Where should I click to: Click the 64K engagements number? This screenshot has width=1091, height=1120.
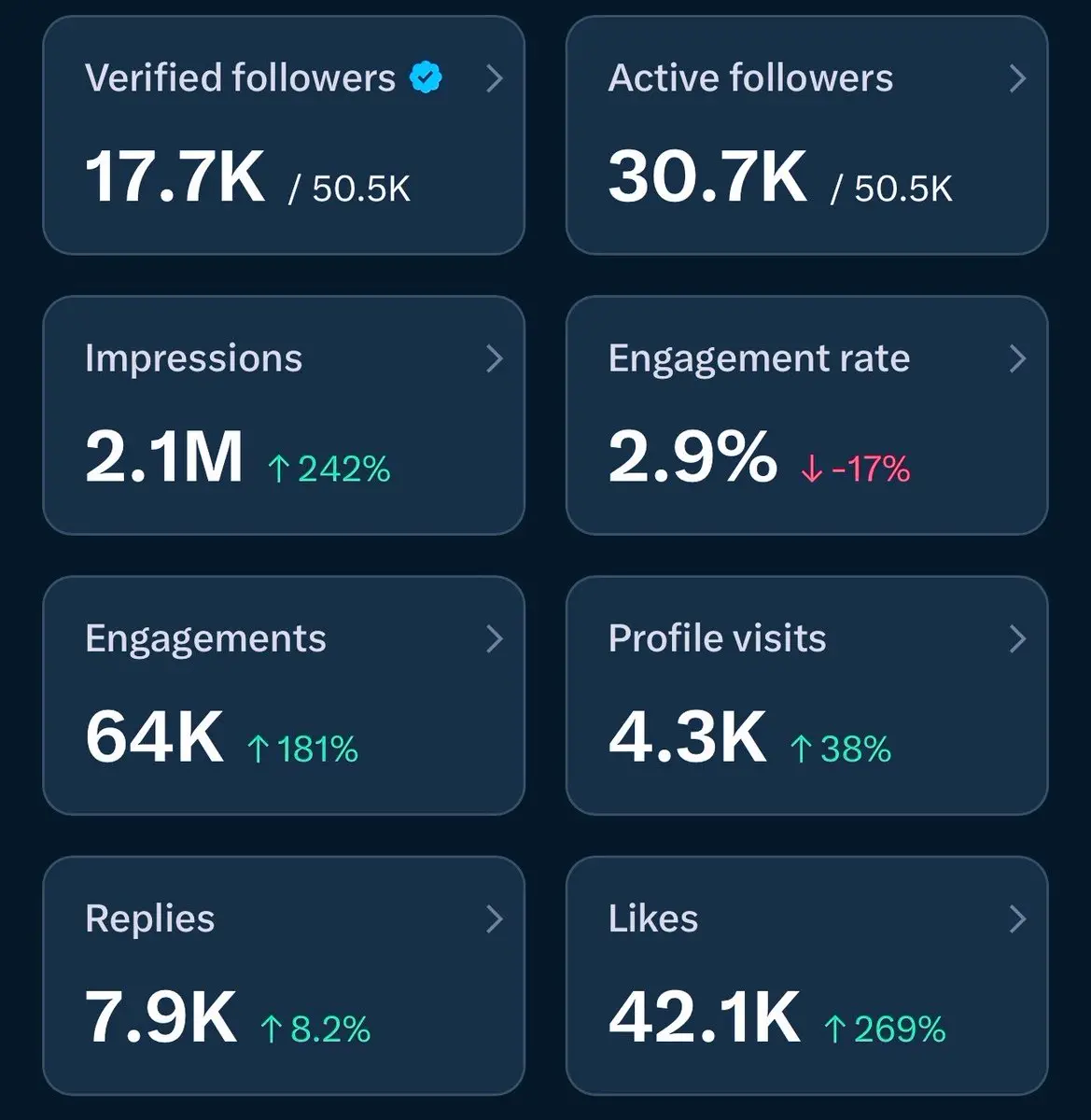154,736
